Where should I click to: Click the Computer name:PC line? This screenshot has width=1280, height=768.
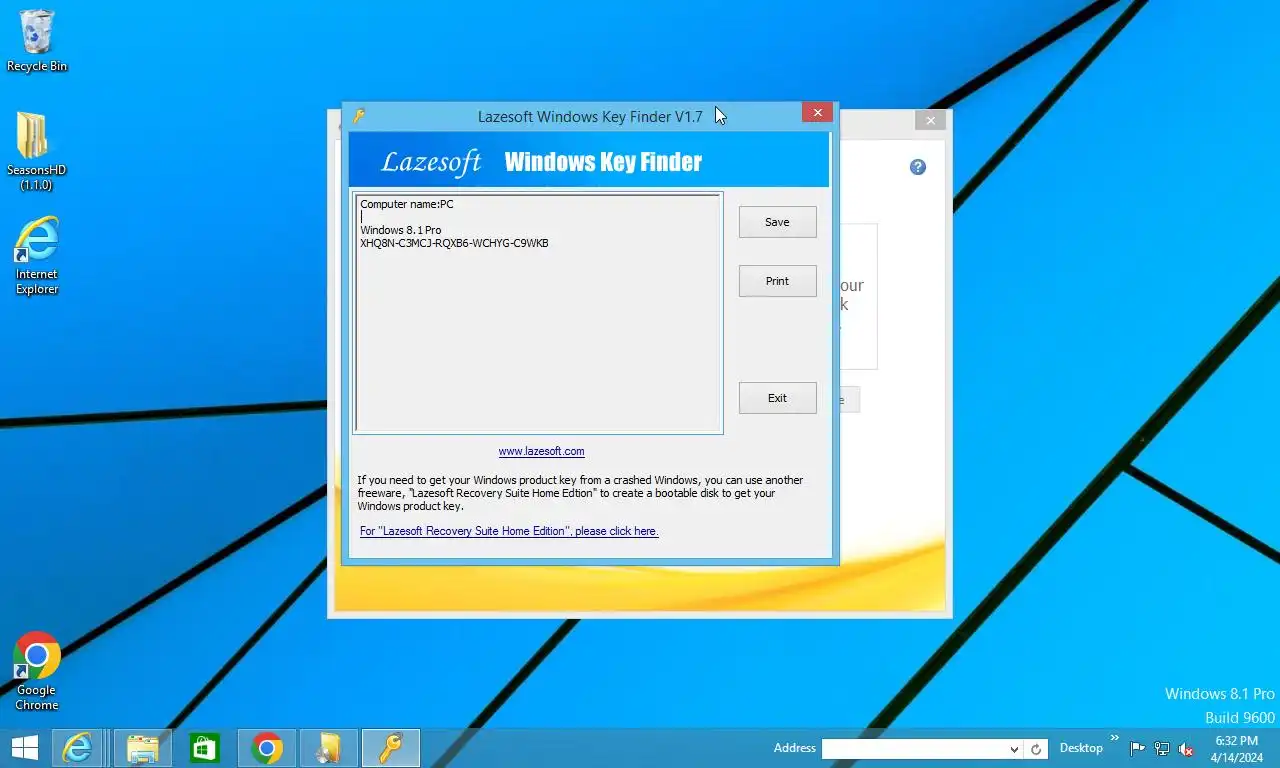pyautogui.click(x=406, y=204)
